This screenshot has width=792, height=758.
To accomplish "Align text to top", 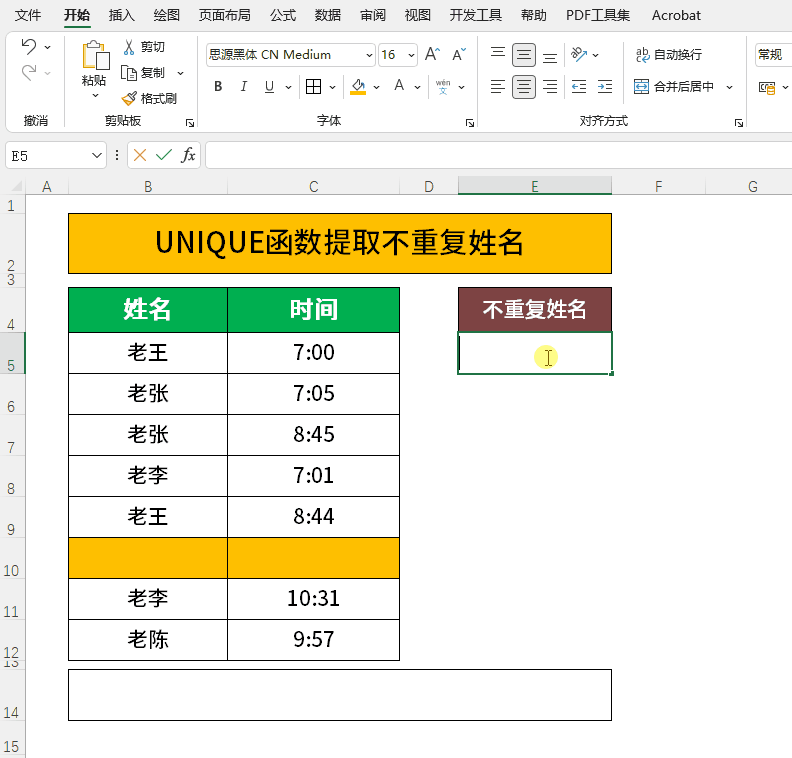I will click(498, 55).
